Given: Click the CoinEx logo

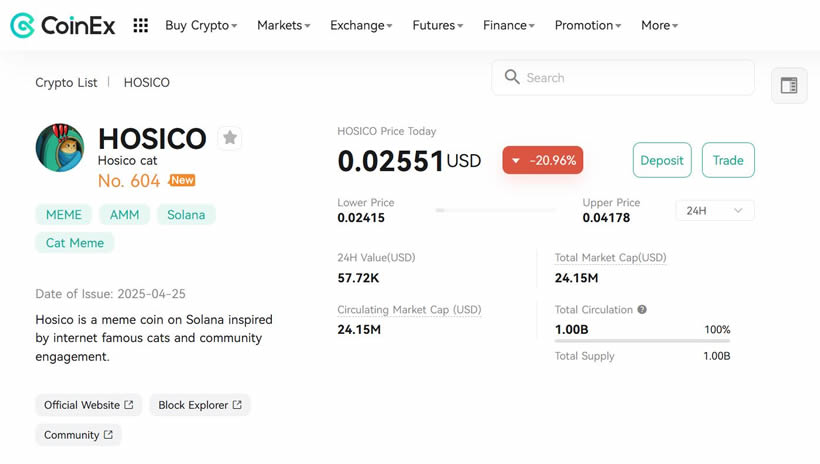Looking at the screenshot, I should (x=62, y=26).
